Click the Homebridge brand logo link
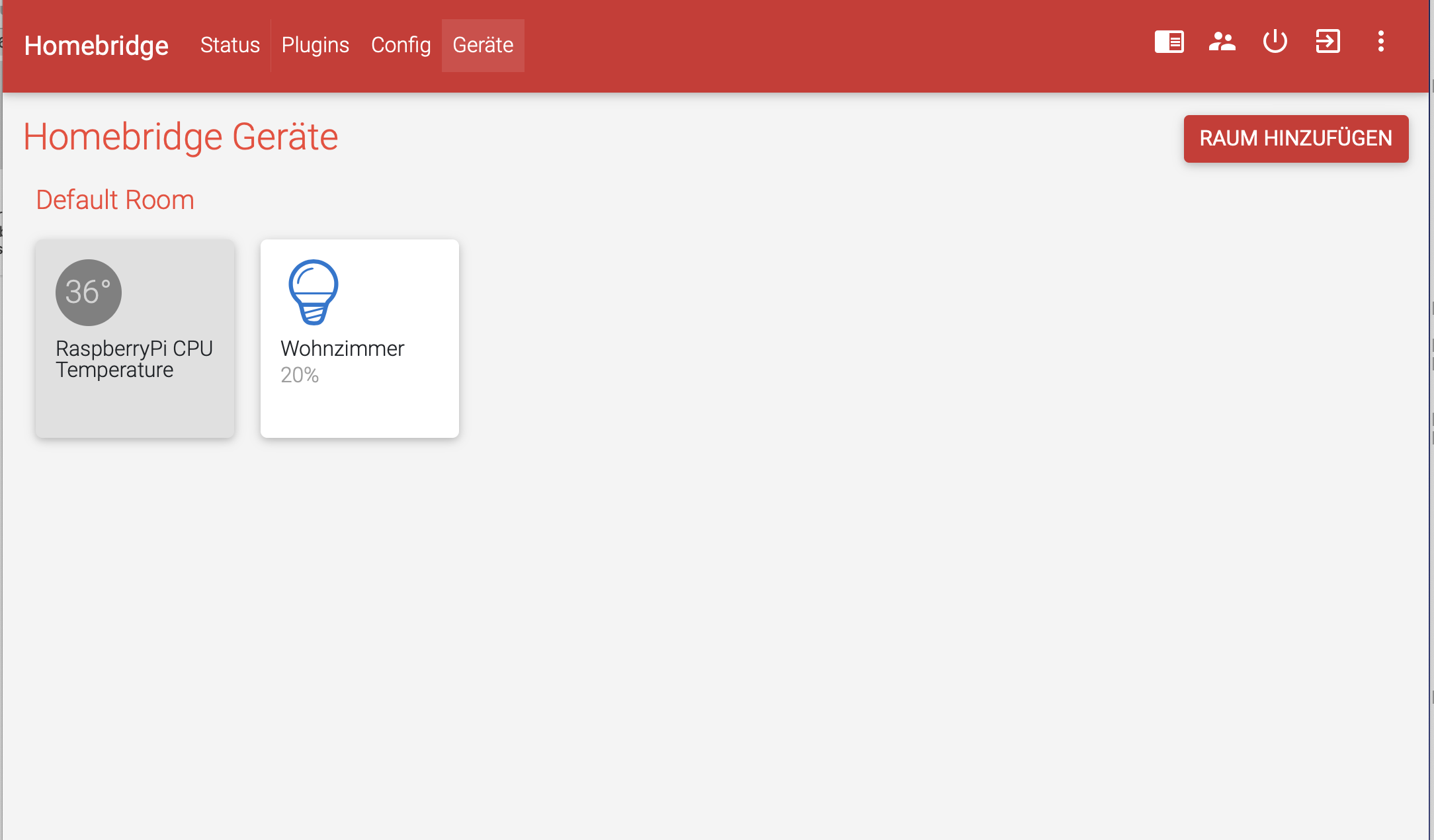1434x840 pixels. (96, 46)
